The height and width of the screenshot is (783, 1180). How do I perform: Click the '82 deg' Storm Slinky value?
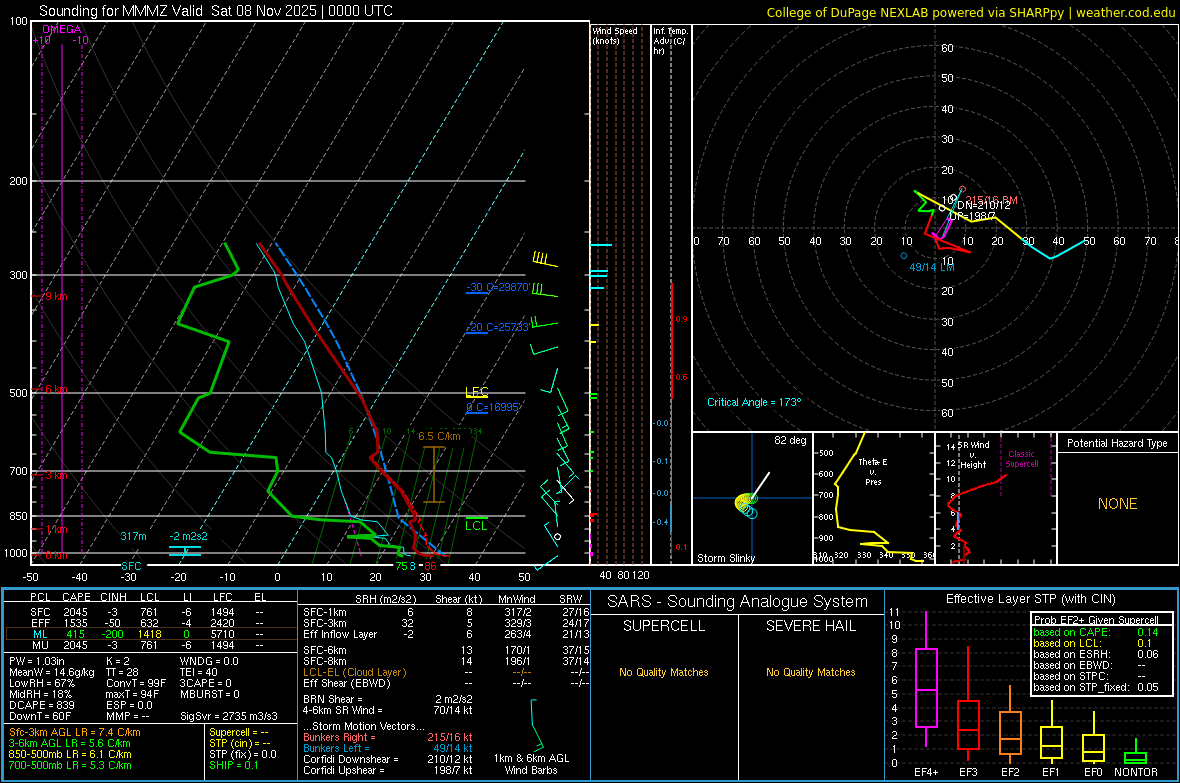click(790, 440)
